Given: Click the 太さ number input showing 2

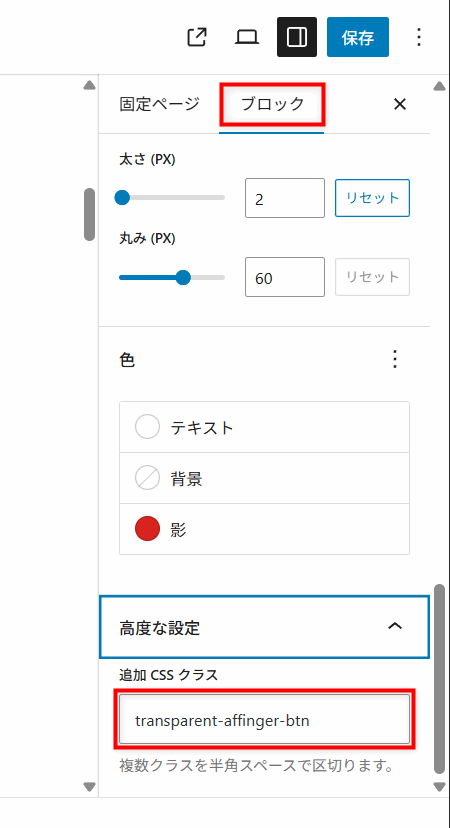Looking at the screenshot, I should point(285,198).
